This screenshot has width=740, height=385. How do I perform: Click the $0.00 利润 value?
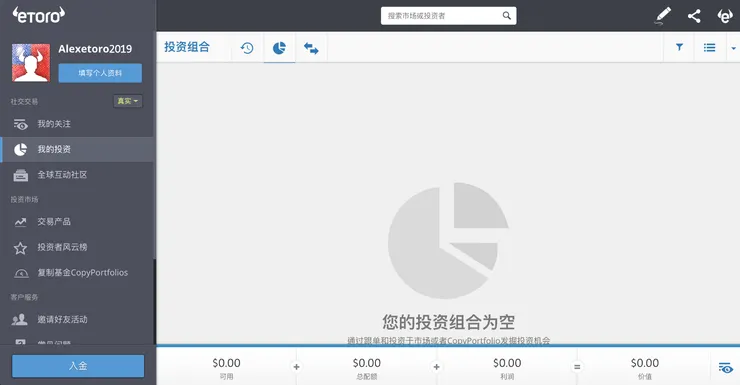[x=507, y=363]
